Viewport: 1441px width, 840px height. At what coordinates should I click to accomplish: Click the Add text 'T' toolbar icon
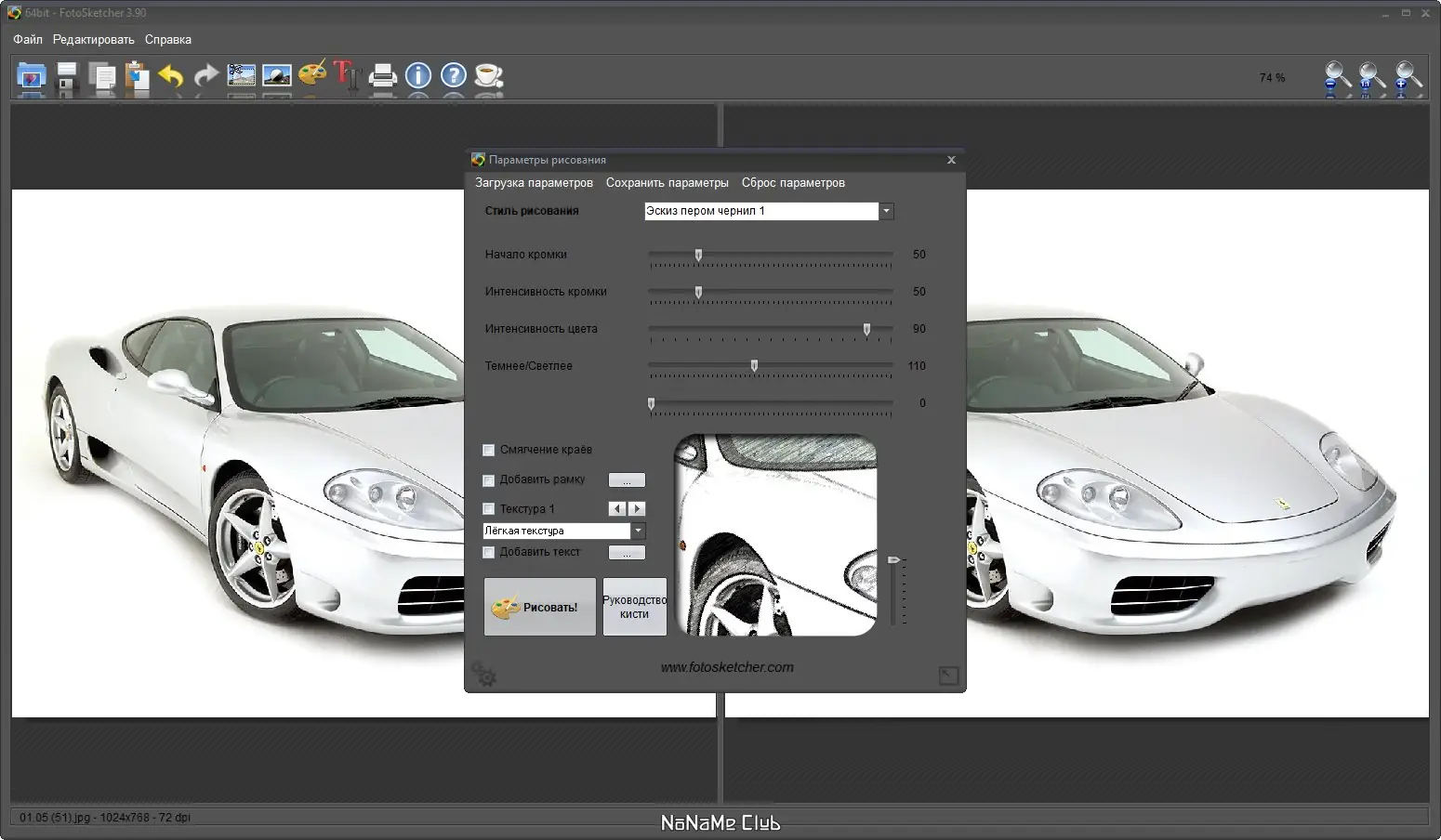click(347, 74)
